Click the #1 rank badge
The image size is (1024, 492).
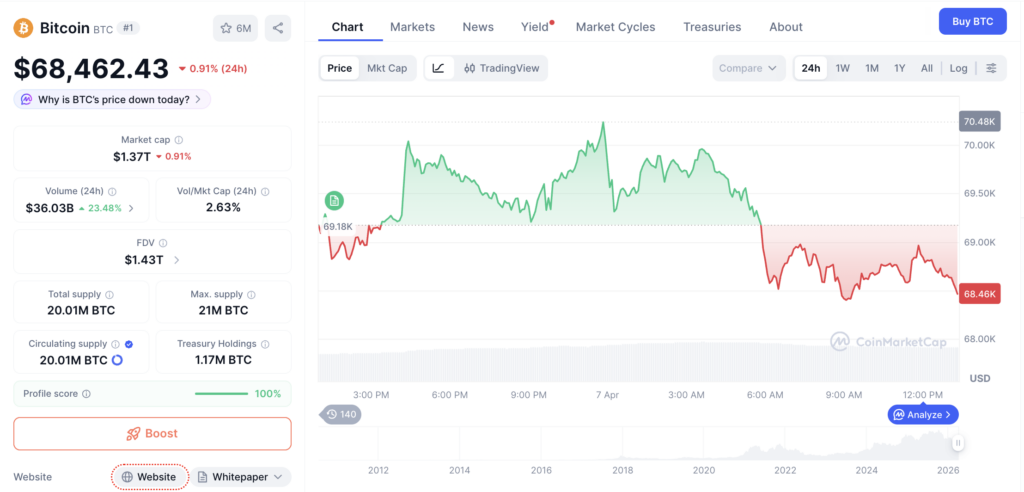click(128, 28)
